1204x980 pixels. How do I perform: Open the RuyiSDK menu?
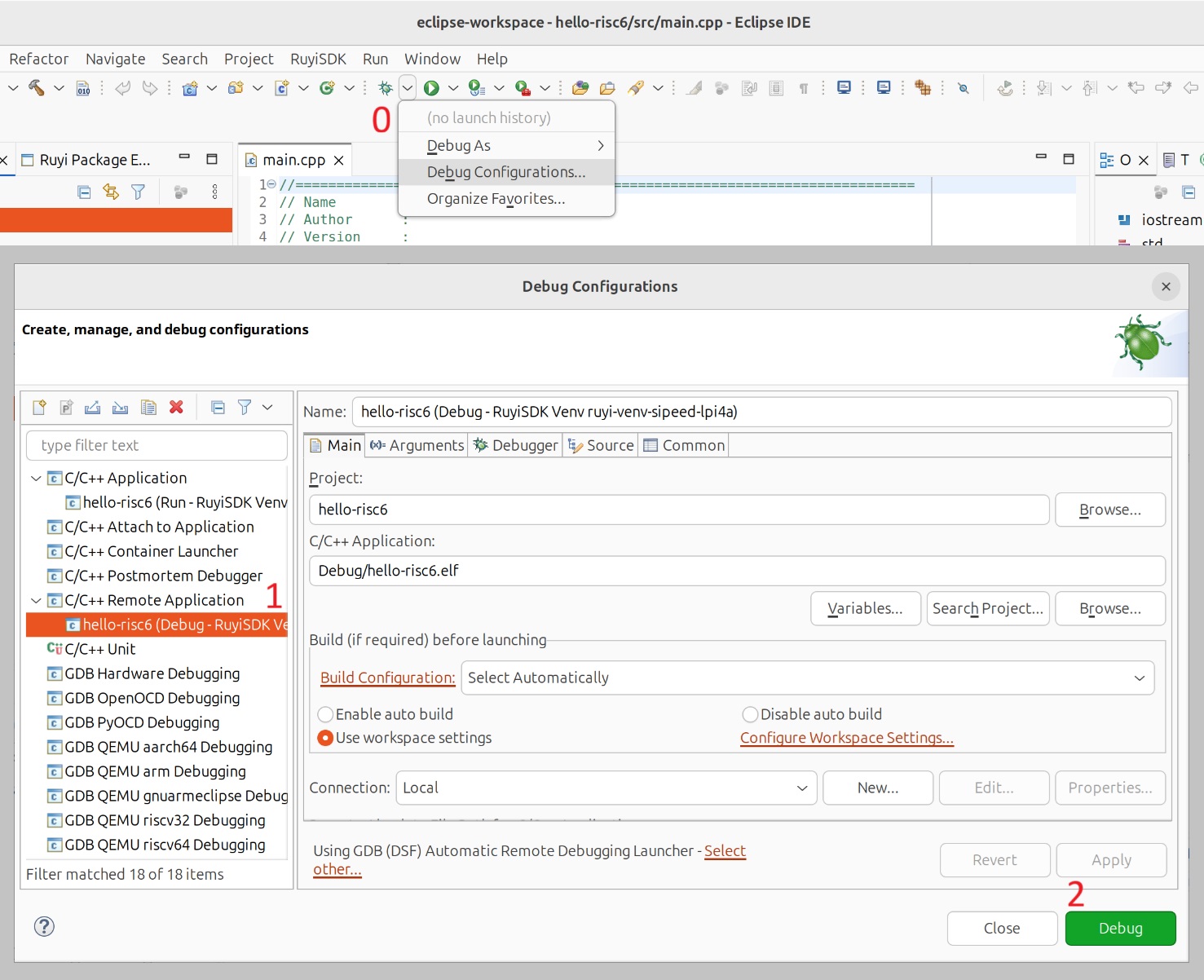click(x=318, y=59)
